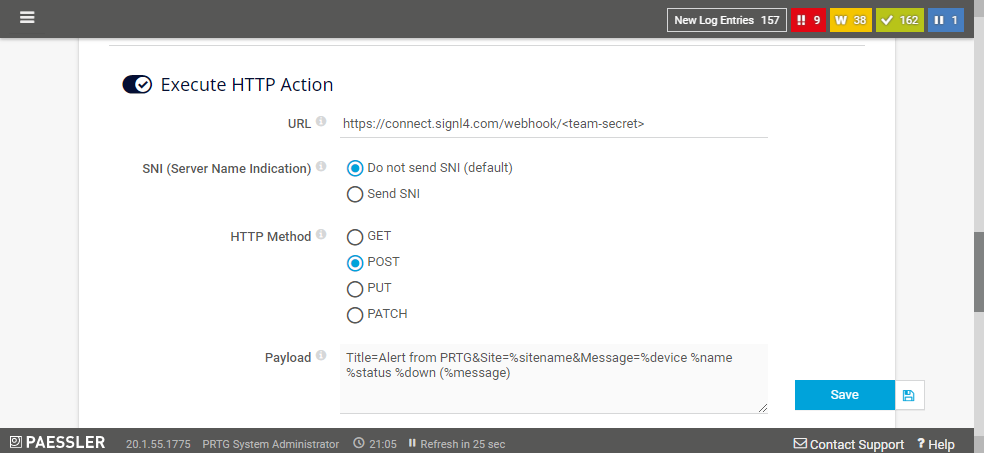Show the 38 warning sensors
The height and width of the screenshot is (453, 984).
(850, 20)
